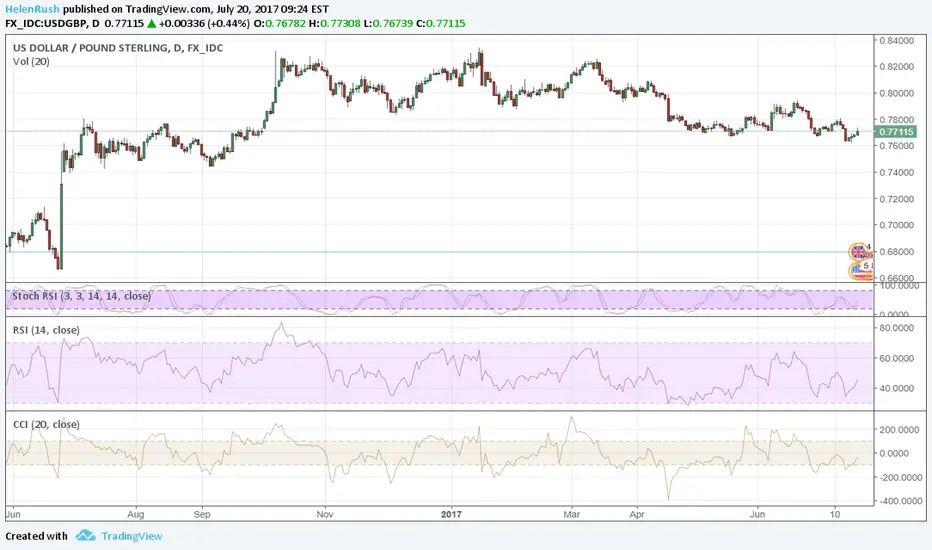Select the Stoch RSI (3, 3, 14, 14, close) label
Image resolution: width=932 pixels, height=550 pixels.
[81, 296]
